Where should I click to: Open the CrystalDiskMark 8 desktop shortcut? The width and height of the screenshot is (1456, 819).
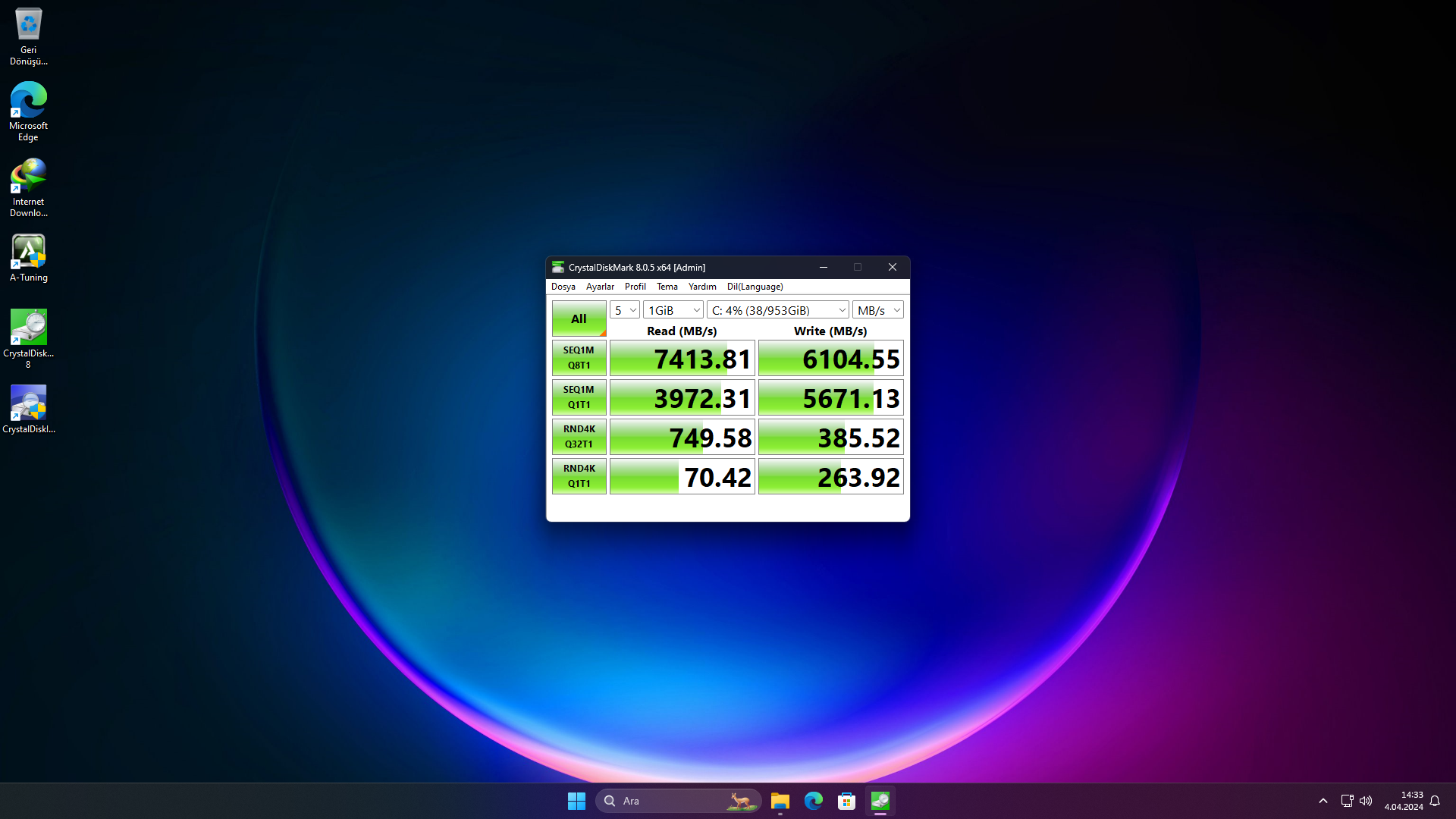click(x=28, y=328)
